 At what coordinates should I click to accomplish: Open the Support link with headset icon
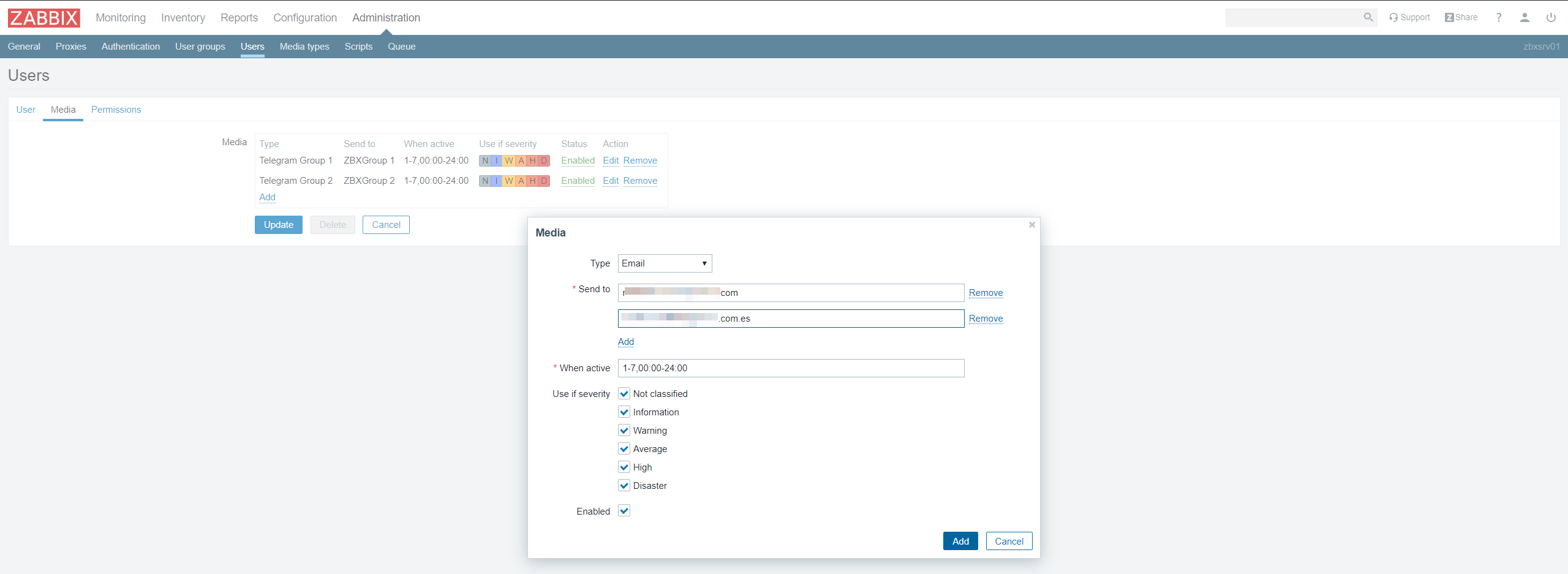pos(1409,17)
